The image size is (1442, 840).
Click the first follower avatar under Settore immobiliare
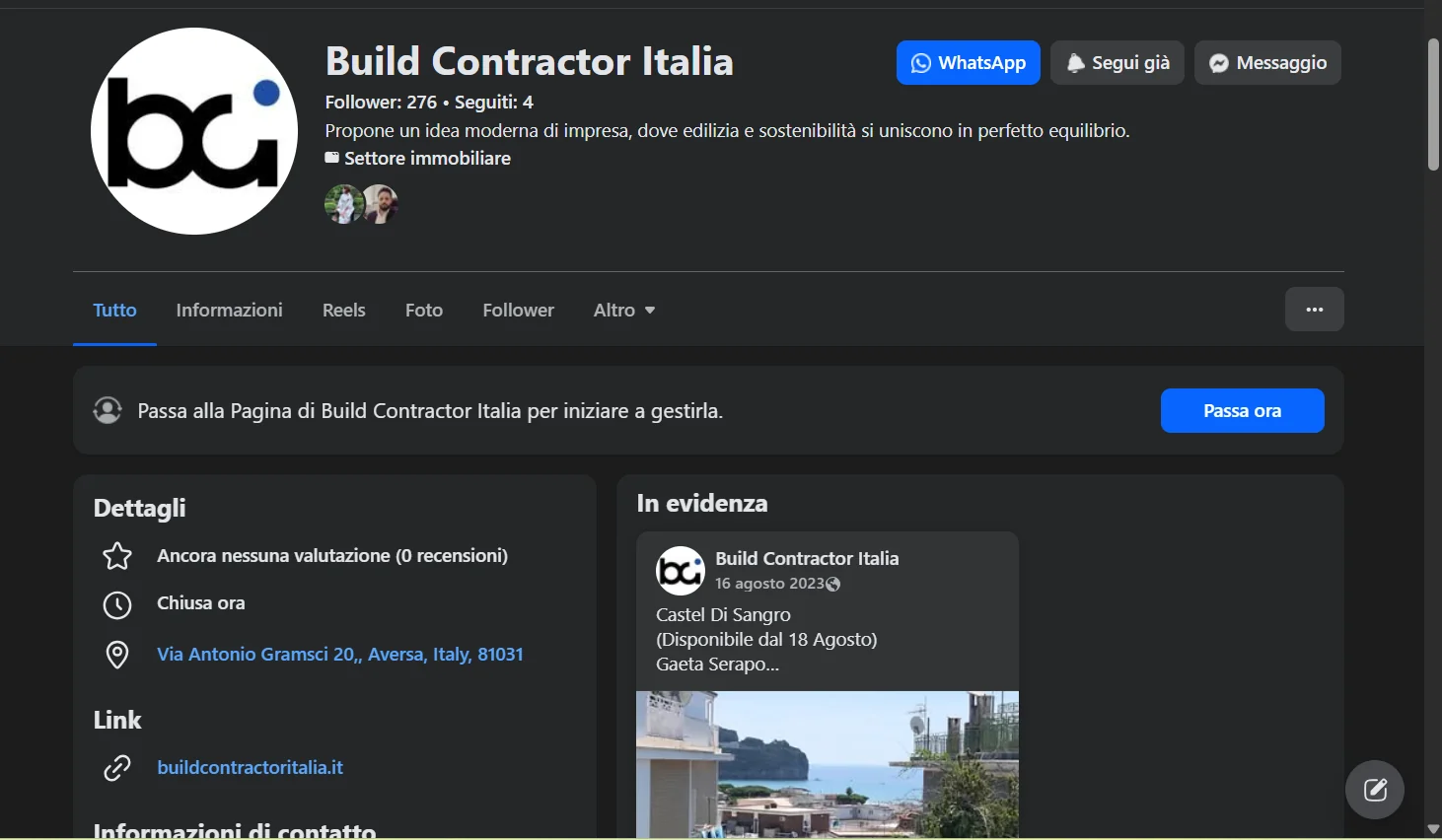coord(343,204)
